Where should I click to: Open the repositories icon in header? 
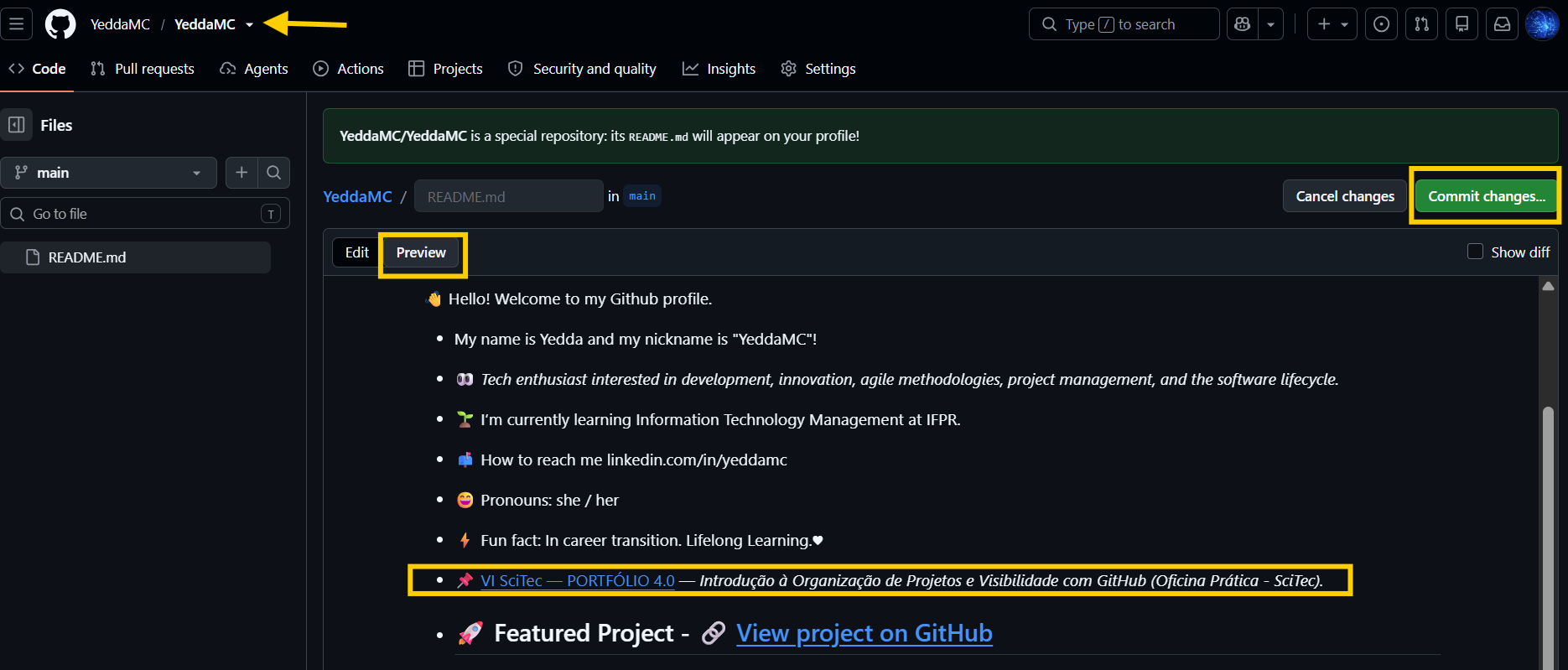[x=1462, y=24]
